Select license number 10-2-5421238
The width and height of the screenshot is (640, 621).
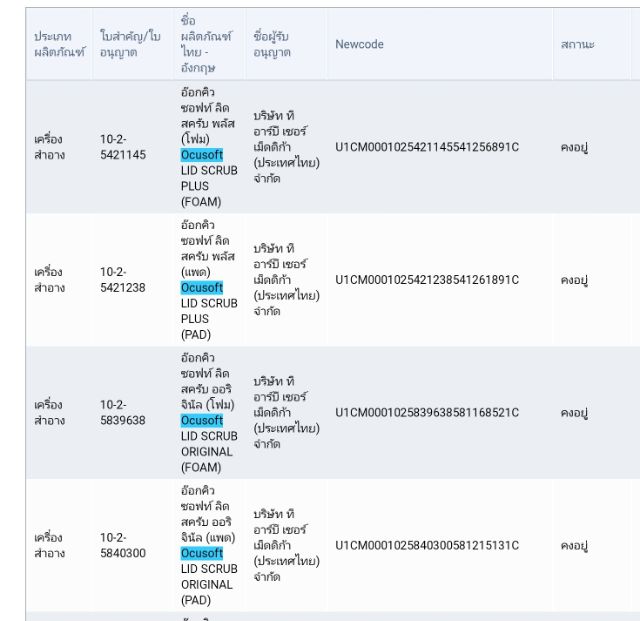[x=123, y=280]
